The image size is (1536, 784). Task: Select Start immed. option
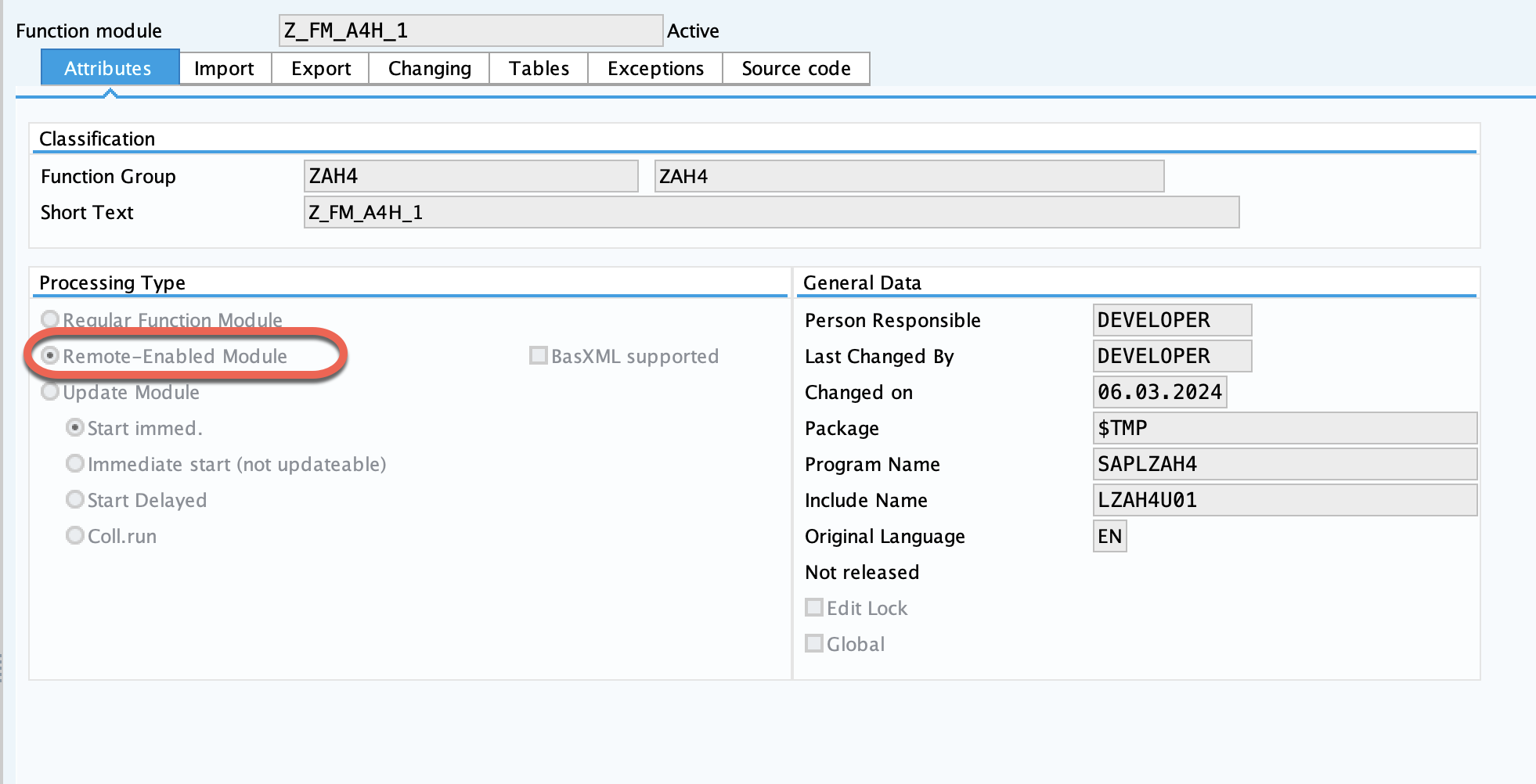tap(75, 427)
